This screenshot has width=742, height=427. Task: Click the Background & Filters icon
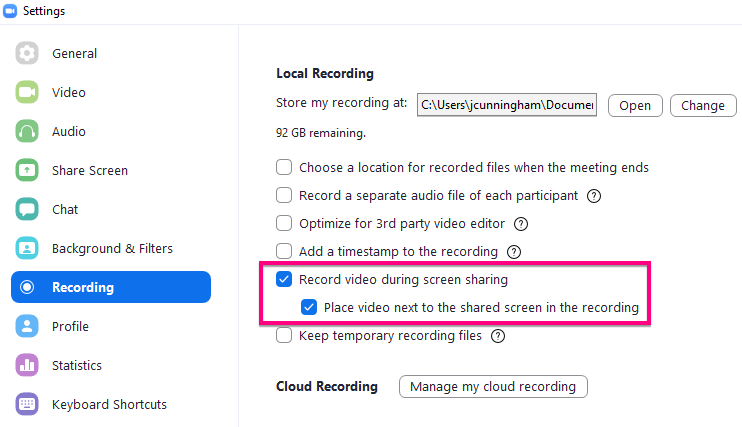pos(27,249)
